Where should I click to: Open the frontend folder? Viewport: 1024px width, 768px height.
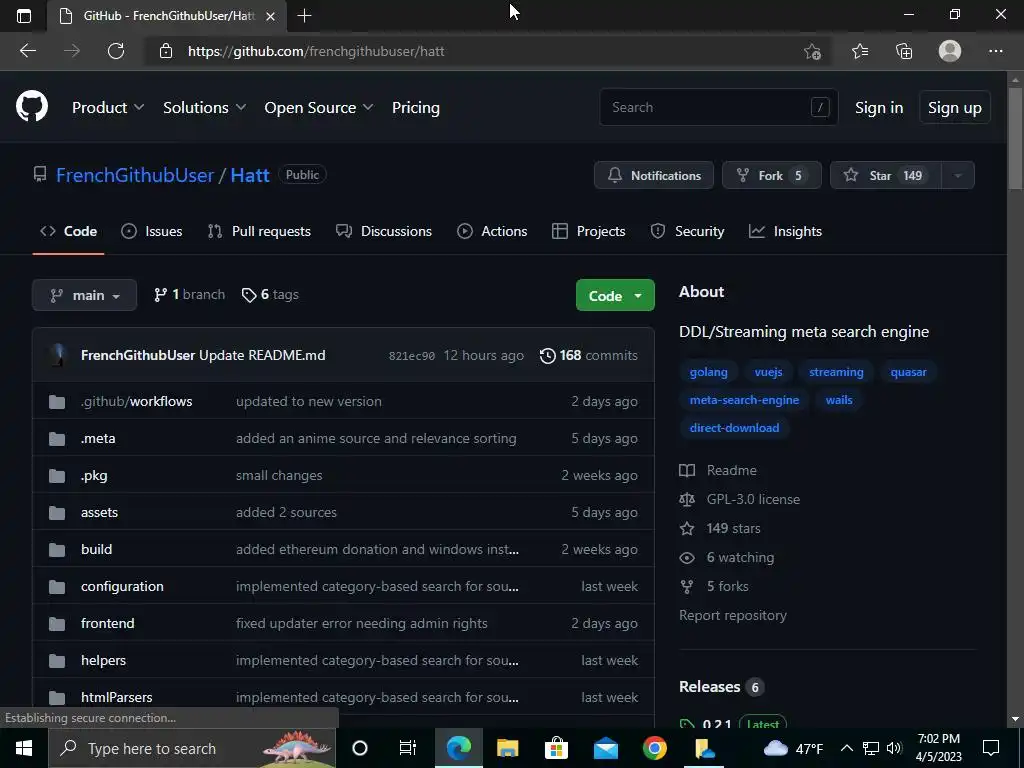tap(108, 624)
